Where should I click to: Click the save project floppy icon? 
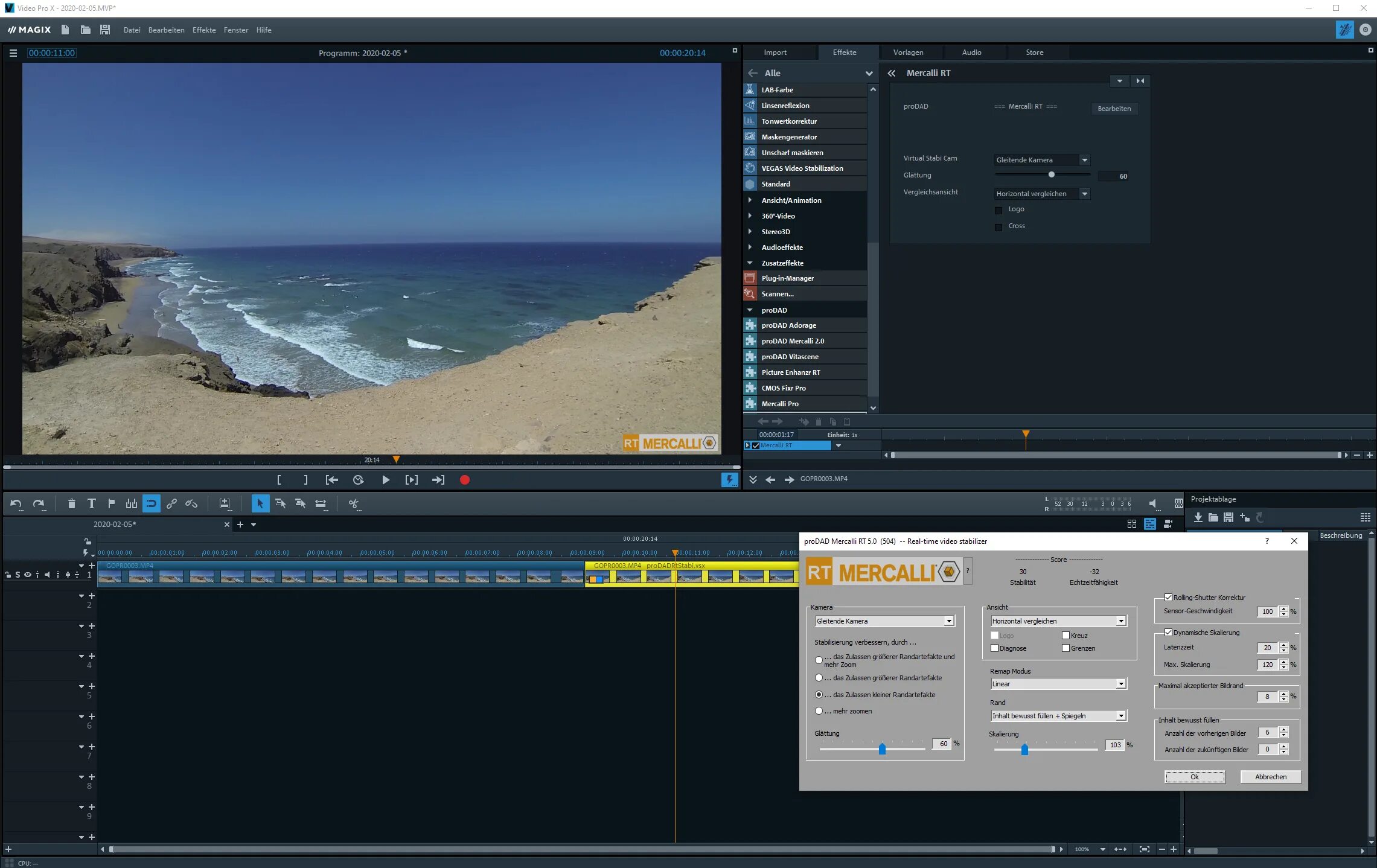click(105, 30)
